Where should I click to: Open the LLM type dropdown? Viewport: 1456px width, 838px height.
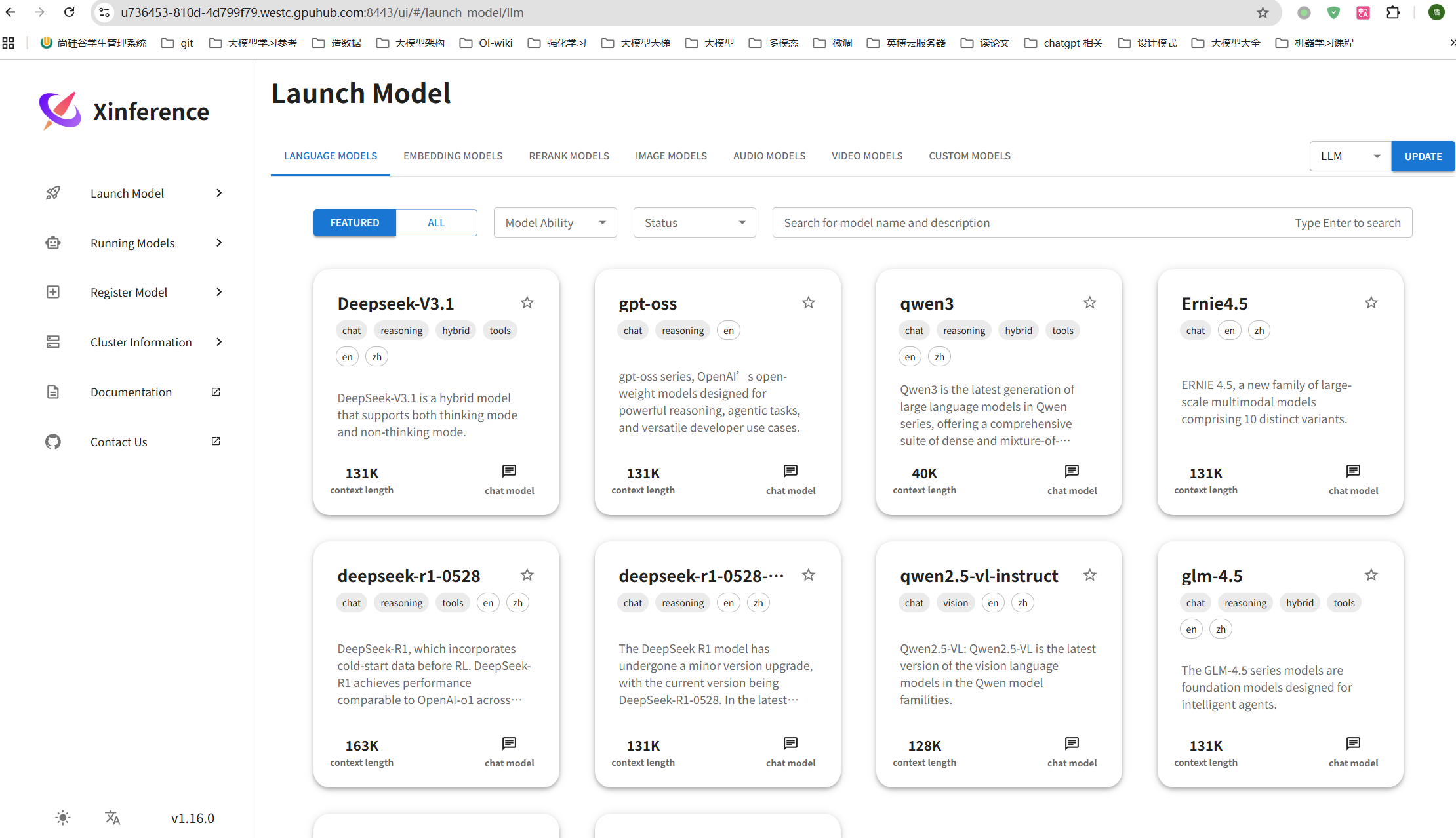[x=1350, y=156]
